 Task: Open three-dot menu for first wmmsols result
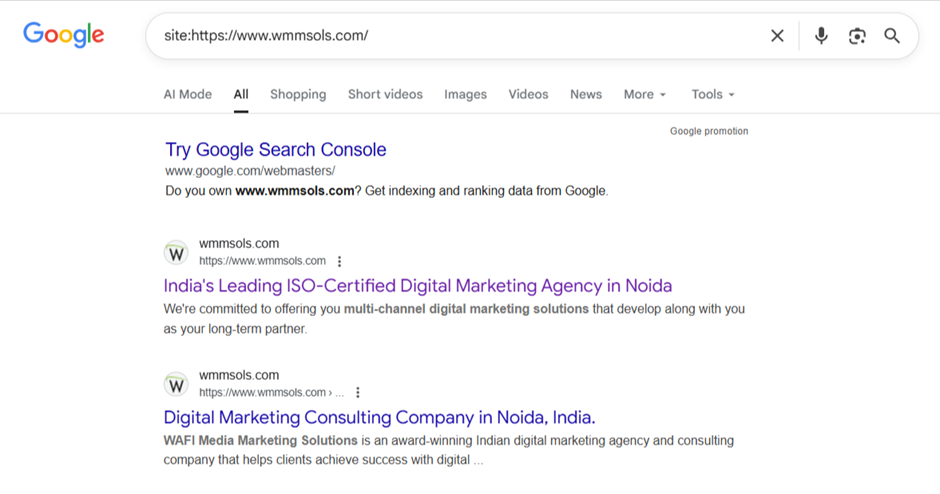click(340, 261)
